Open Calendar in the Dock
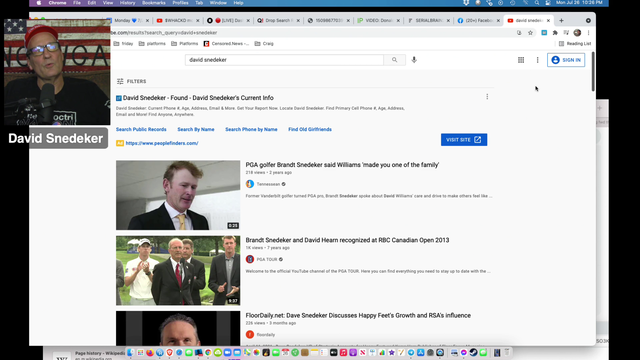This screenshot has height=360, width=640. tap(285, 353)
